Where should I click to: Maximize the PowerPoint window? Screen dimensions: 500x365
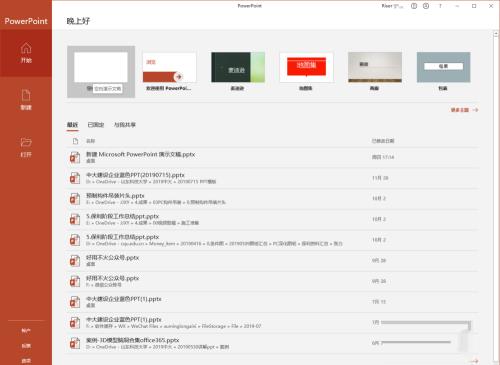click(x=474, y=6)
